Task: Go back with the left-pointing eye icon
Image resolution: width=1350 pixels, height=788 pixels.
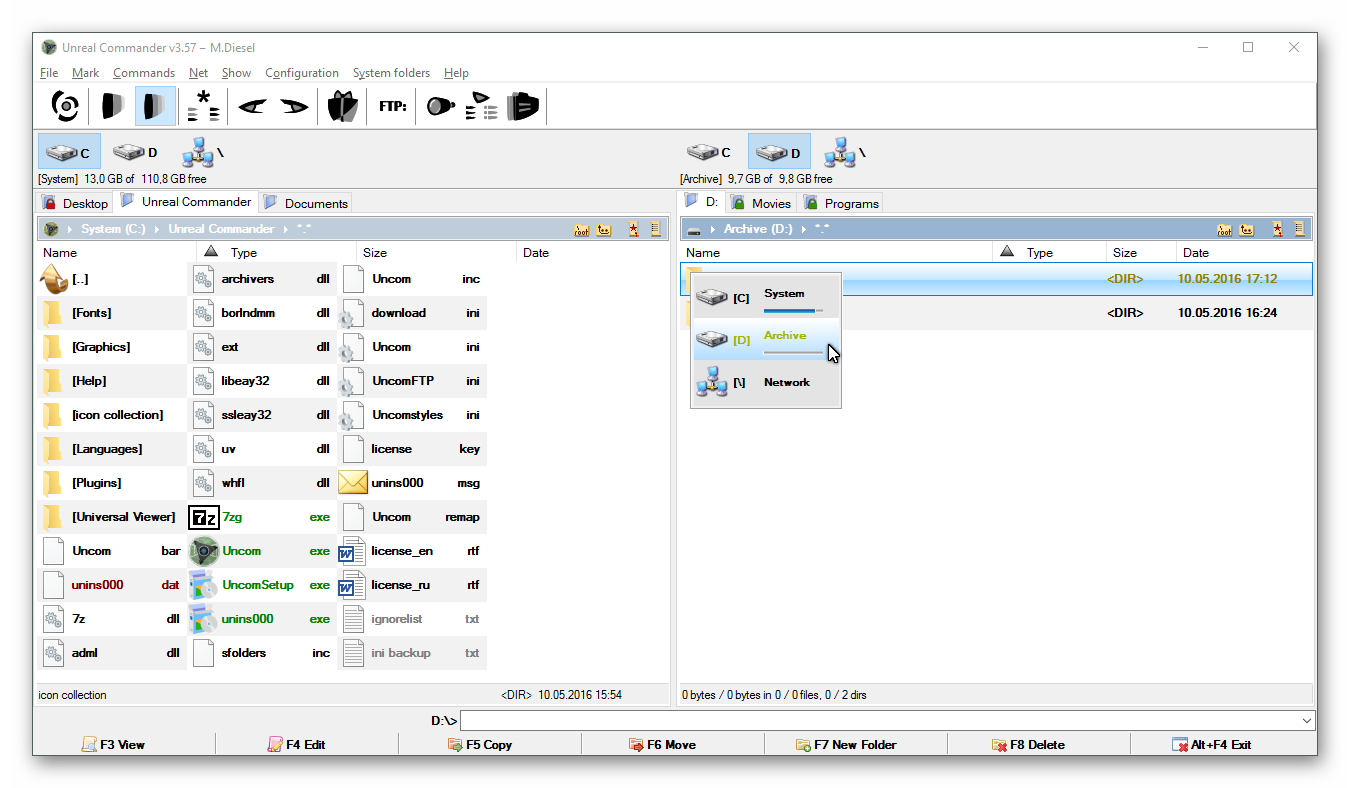Action: [x=252, y=105]
